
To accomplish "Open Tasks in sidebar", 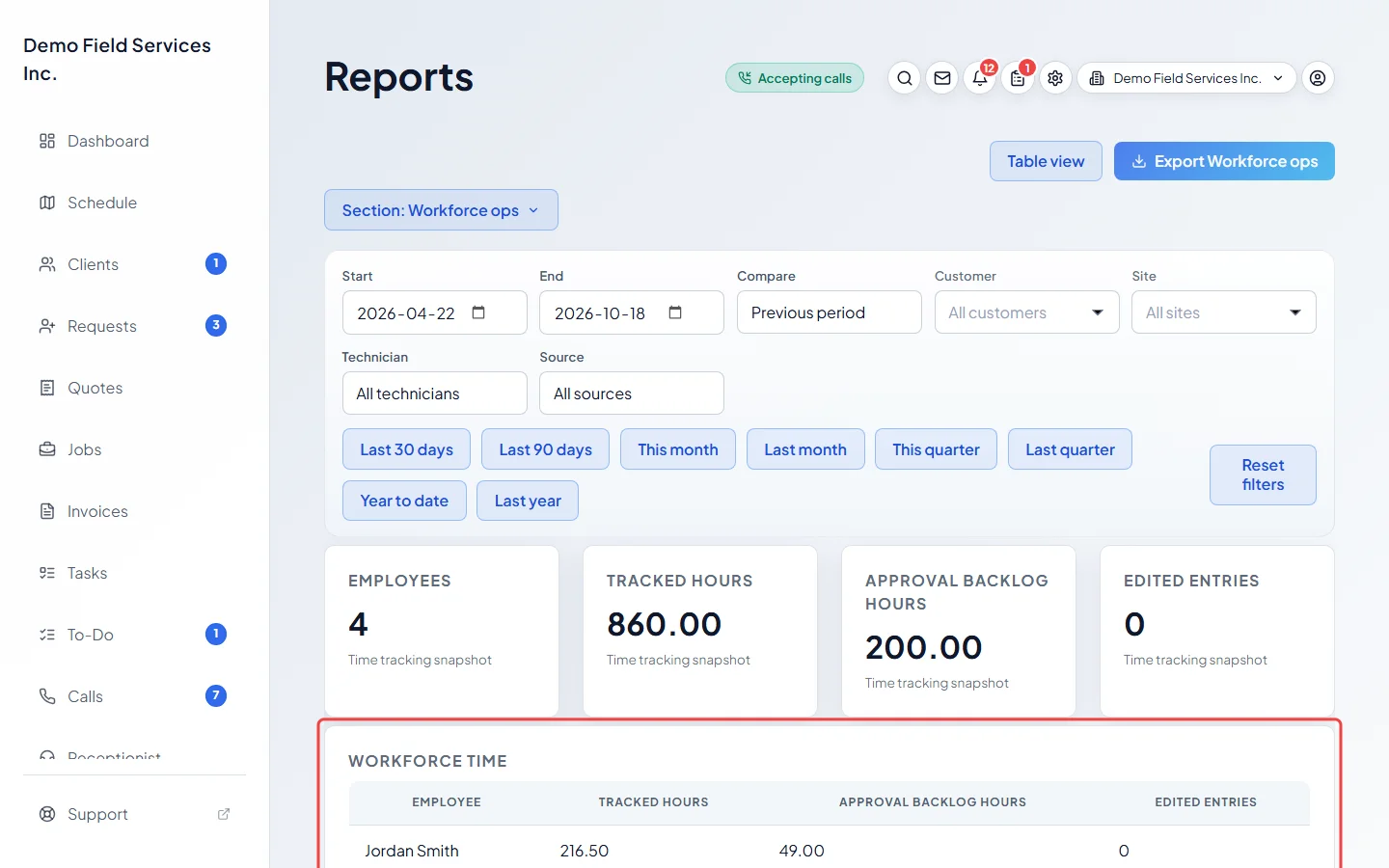I will point(135,573).
